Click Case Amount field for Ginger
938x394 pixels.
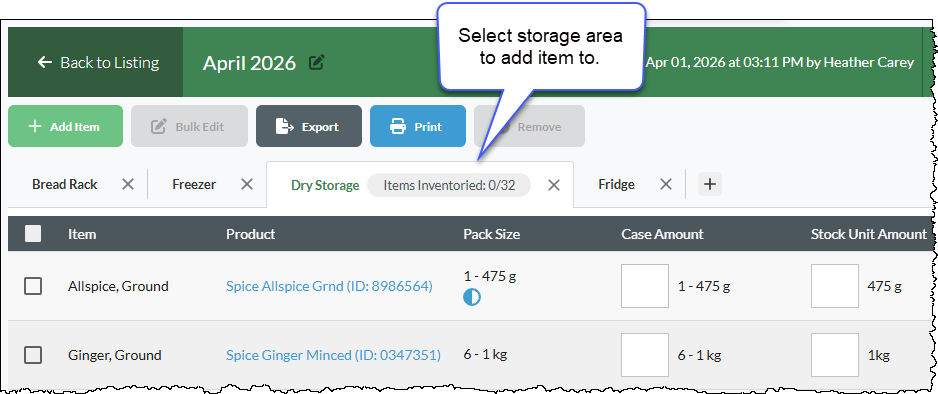pyautogui.click(x=645, y=355)
